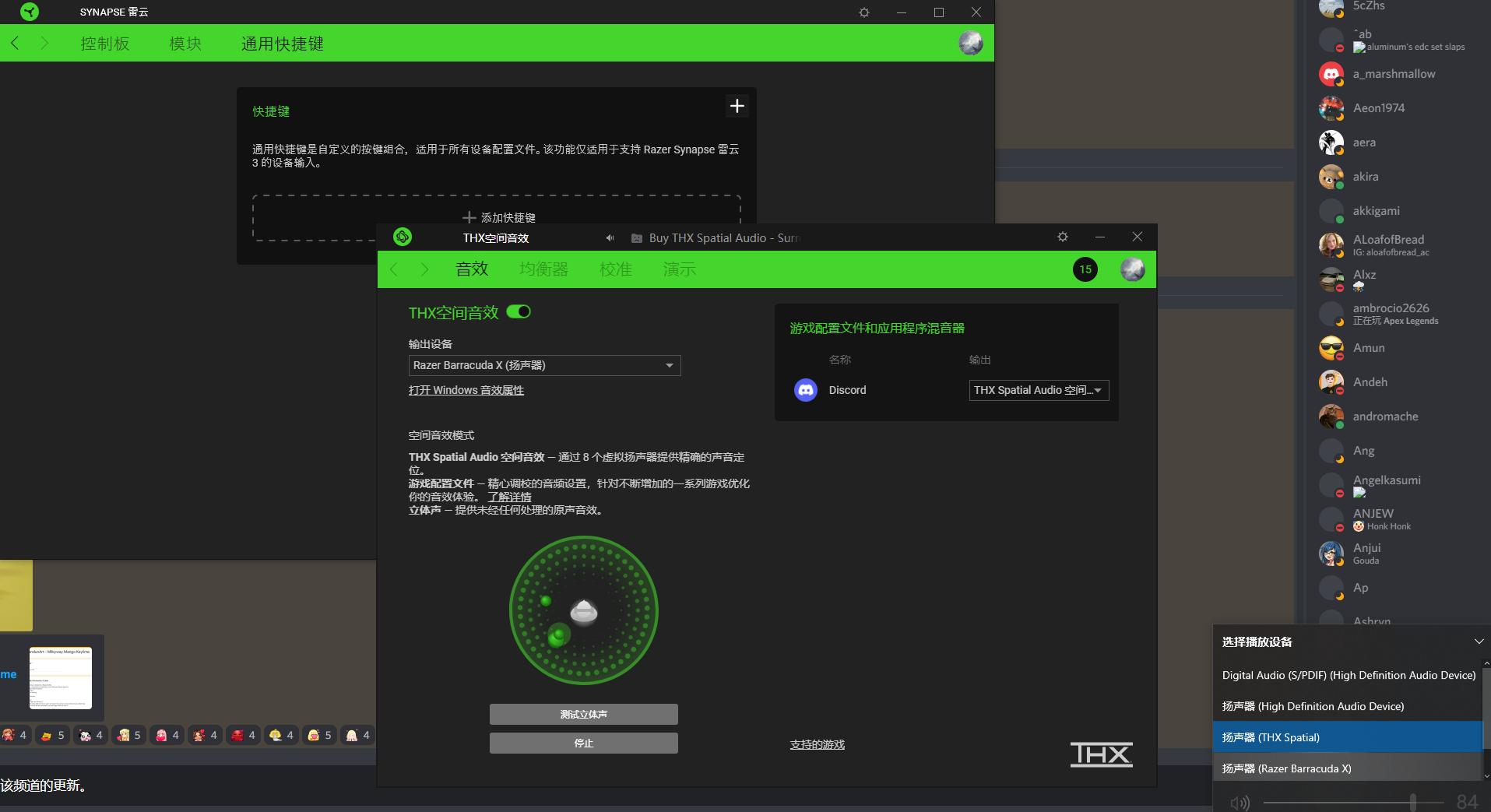1491x812 pixels.
Task: Open Synapse settings gear icon
Action: [863, 12]
